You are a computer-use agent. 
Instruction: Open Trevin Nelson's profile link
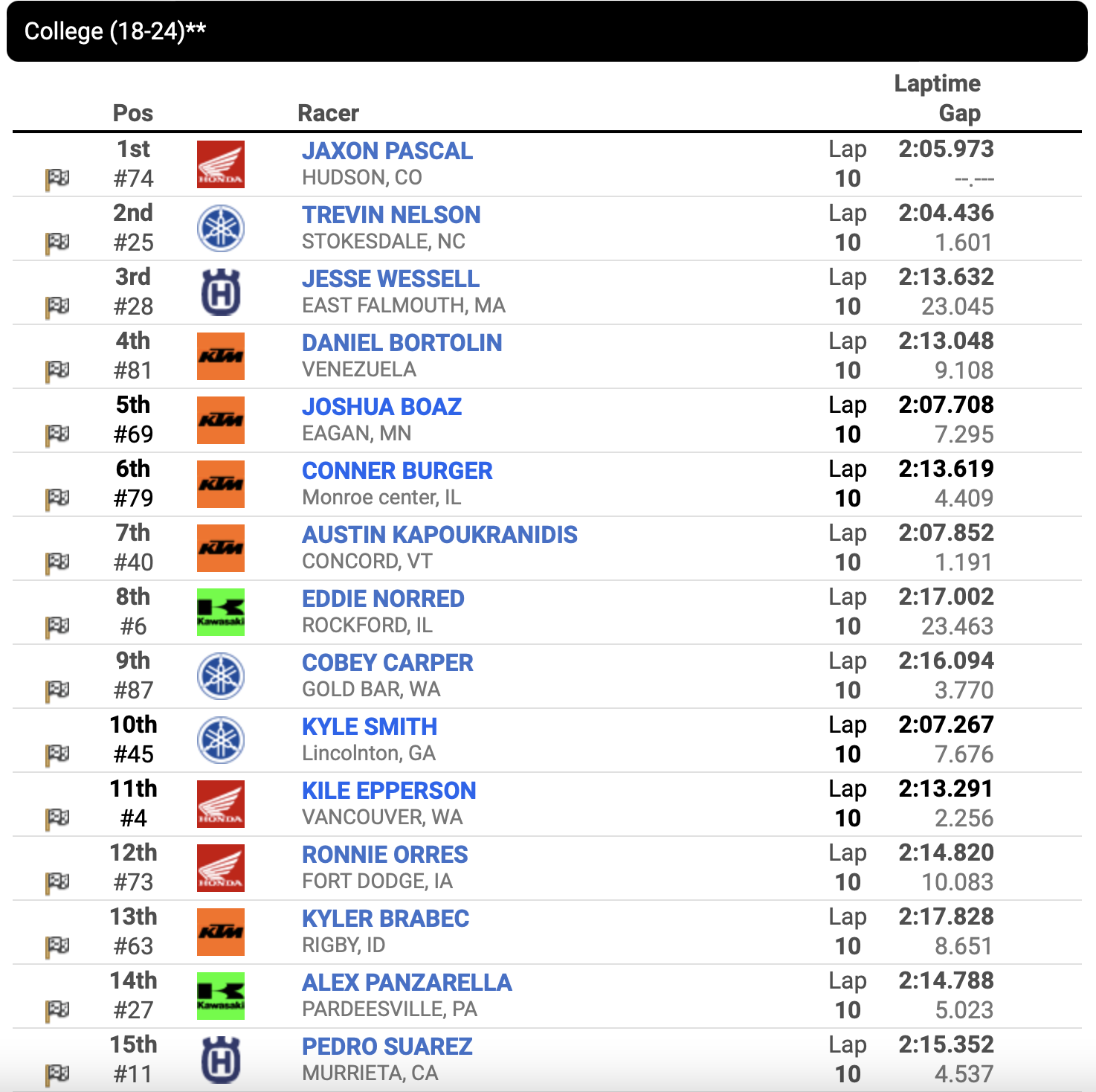(391, 215)
